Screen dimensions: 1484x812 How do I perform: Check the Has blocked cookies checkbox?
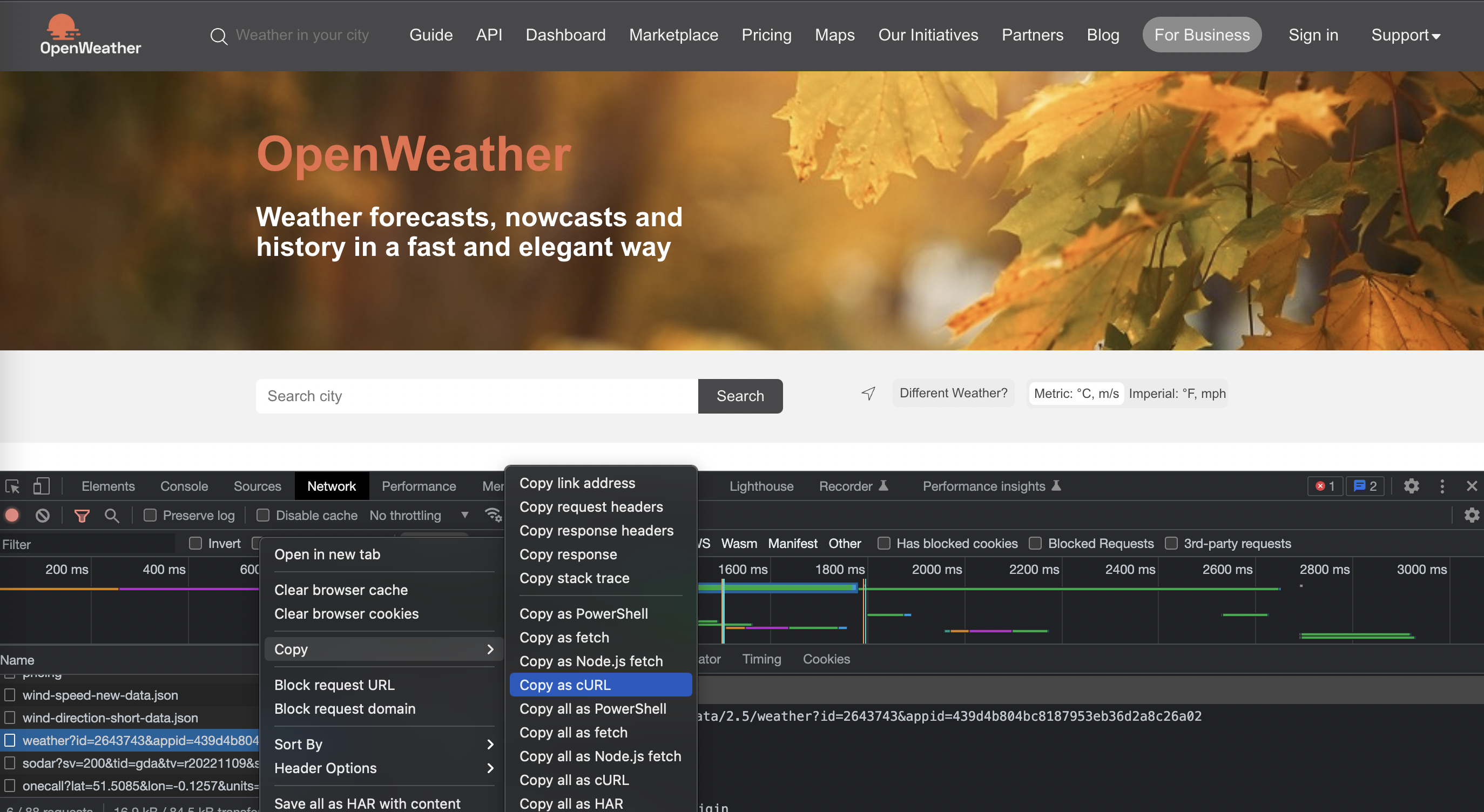883,544
